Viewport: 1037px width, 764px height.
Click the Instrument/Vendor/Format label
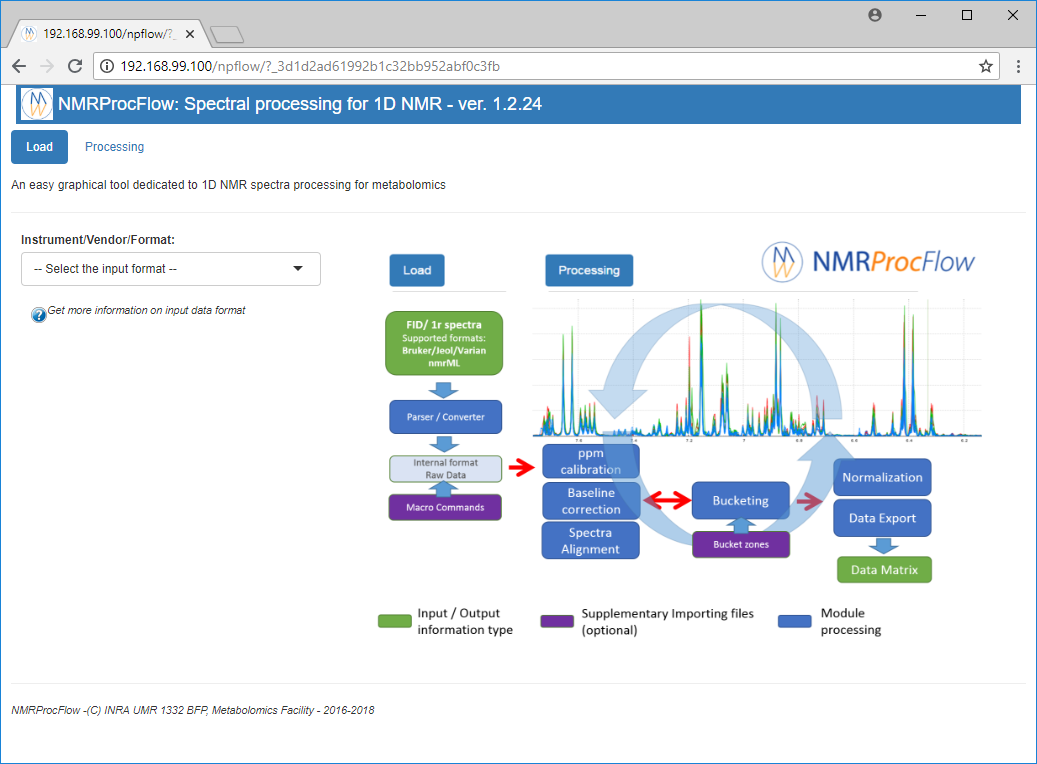98,240
